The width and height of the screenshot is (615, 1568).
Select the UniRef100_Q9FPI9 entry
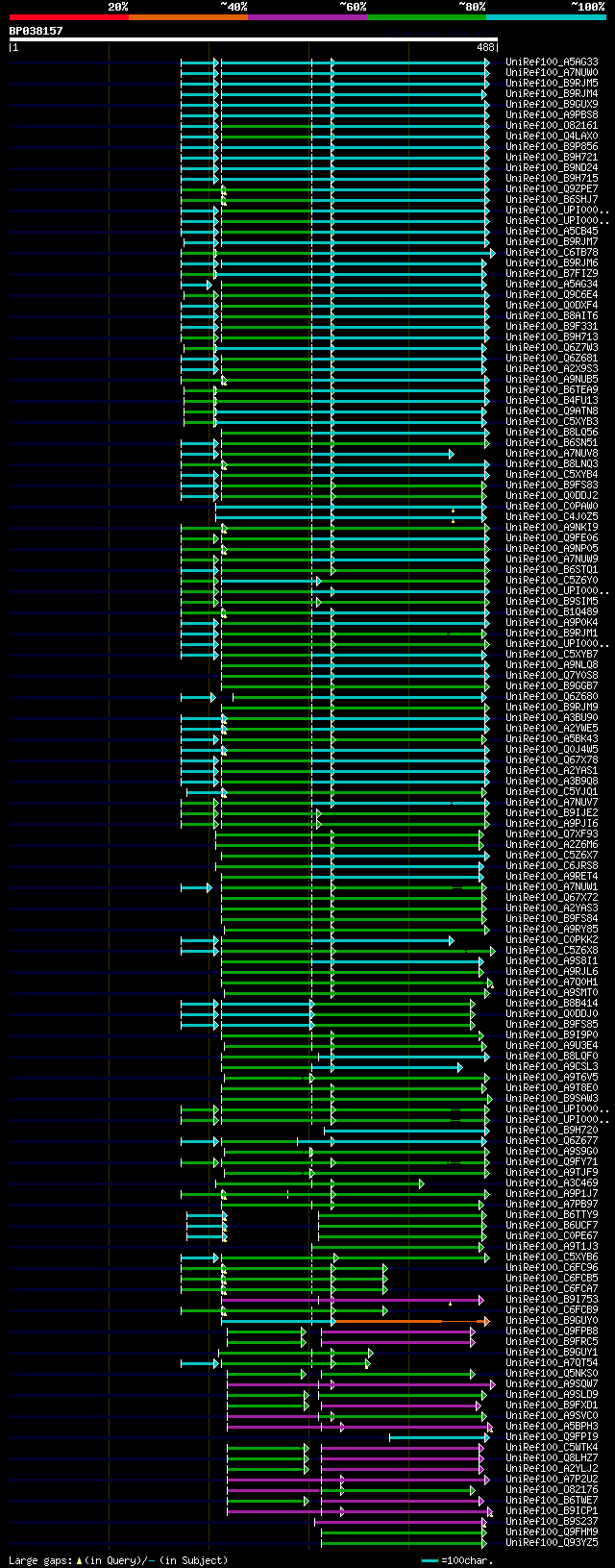pyautogui.click(x=552, y=1436)
